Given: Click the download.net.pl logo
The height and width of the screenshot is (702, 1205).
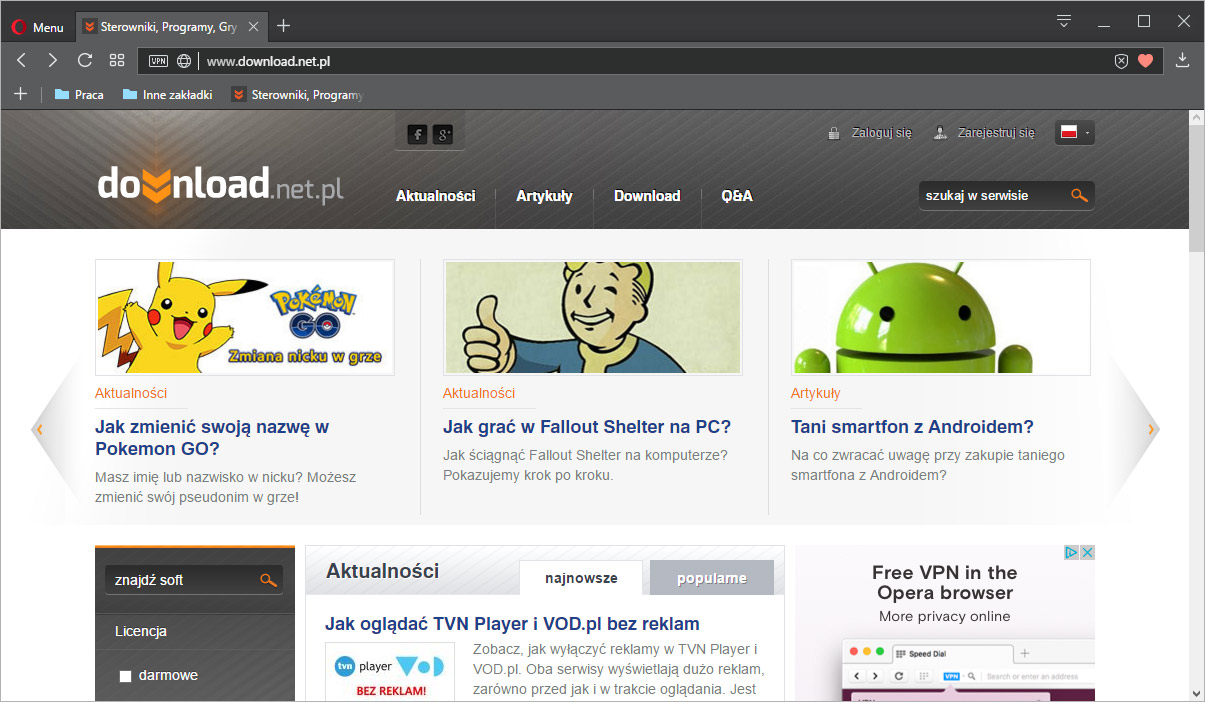Looking at the screenshot, I should [220, 185].
